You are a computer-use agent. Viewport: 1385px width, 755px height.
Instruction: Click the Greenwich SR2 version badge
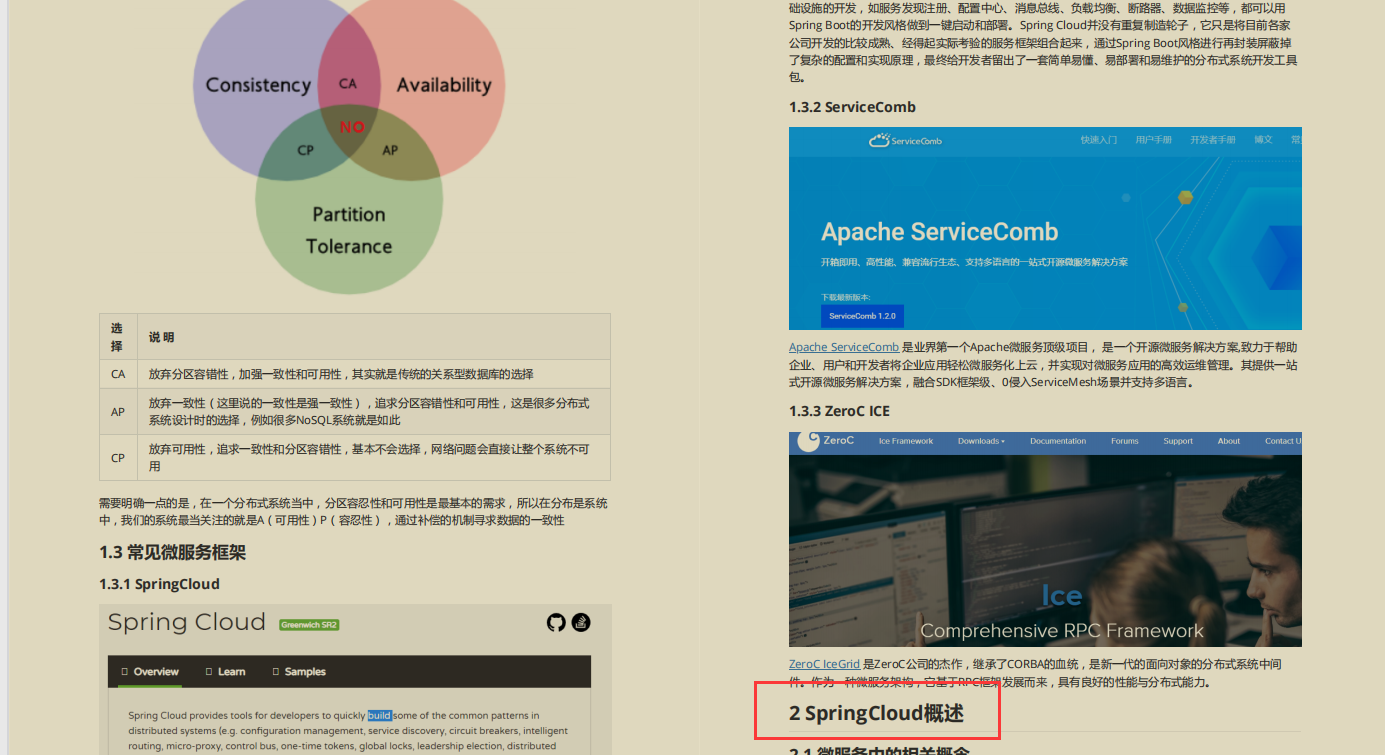[x=309, y=625]
